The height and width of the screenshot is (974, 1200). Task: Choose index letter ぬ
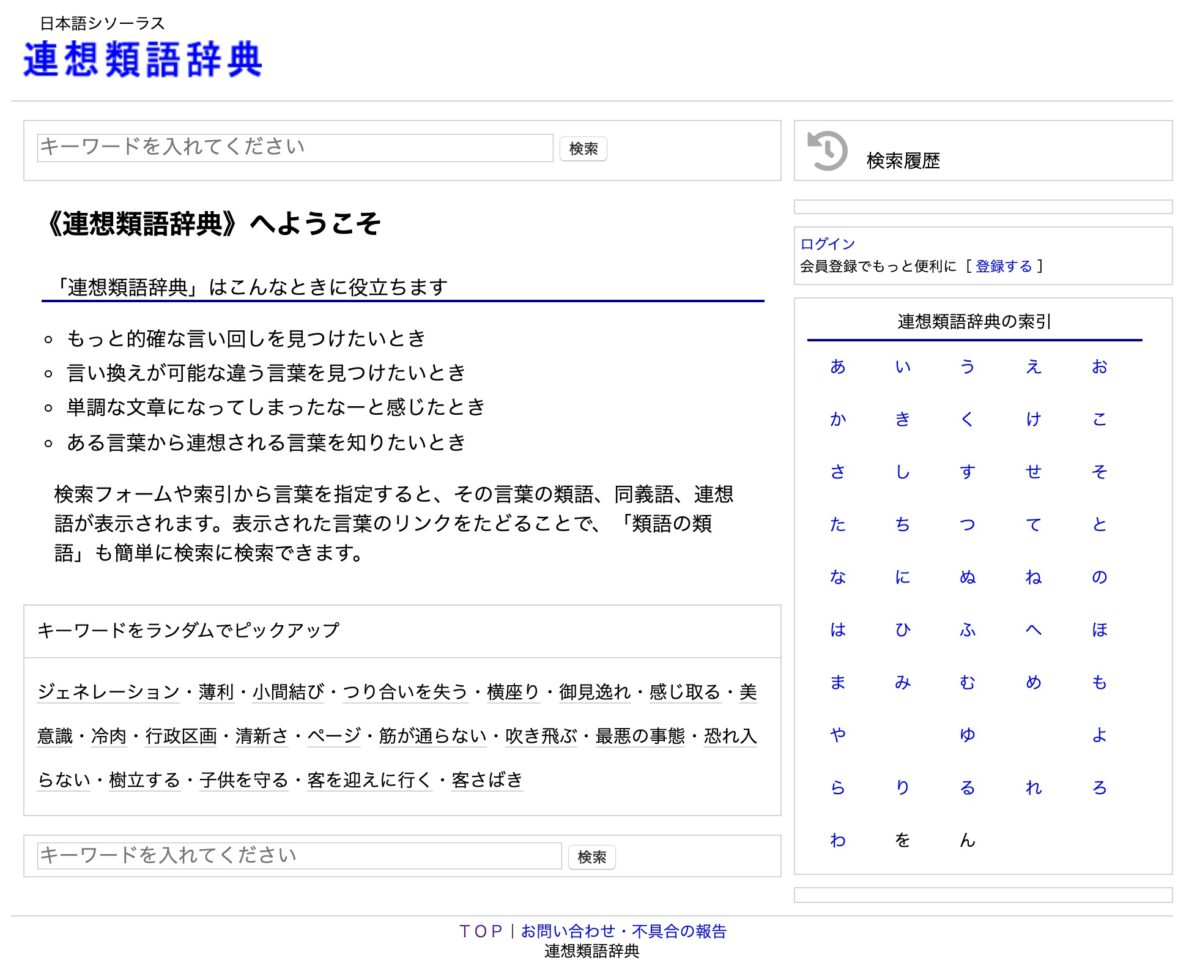tap(967, 578)
